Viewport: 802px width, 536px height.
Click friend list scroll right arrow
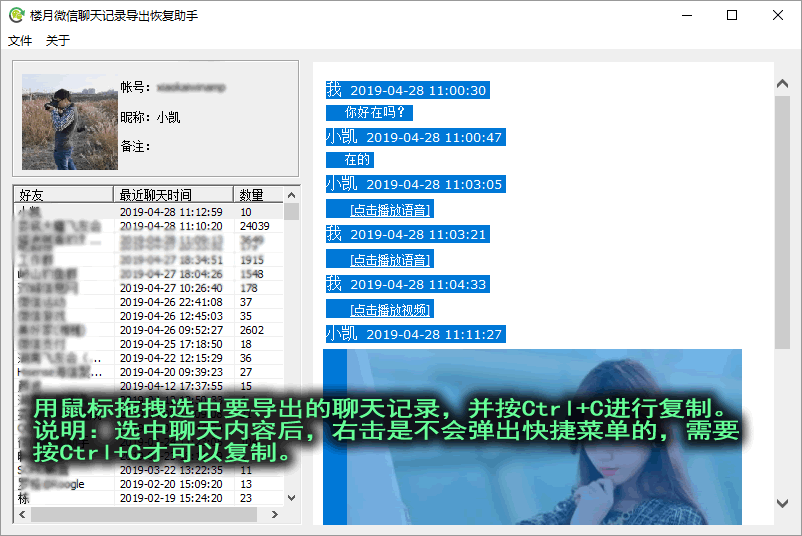[275, 515]
